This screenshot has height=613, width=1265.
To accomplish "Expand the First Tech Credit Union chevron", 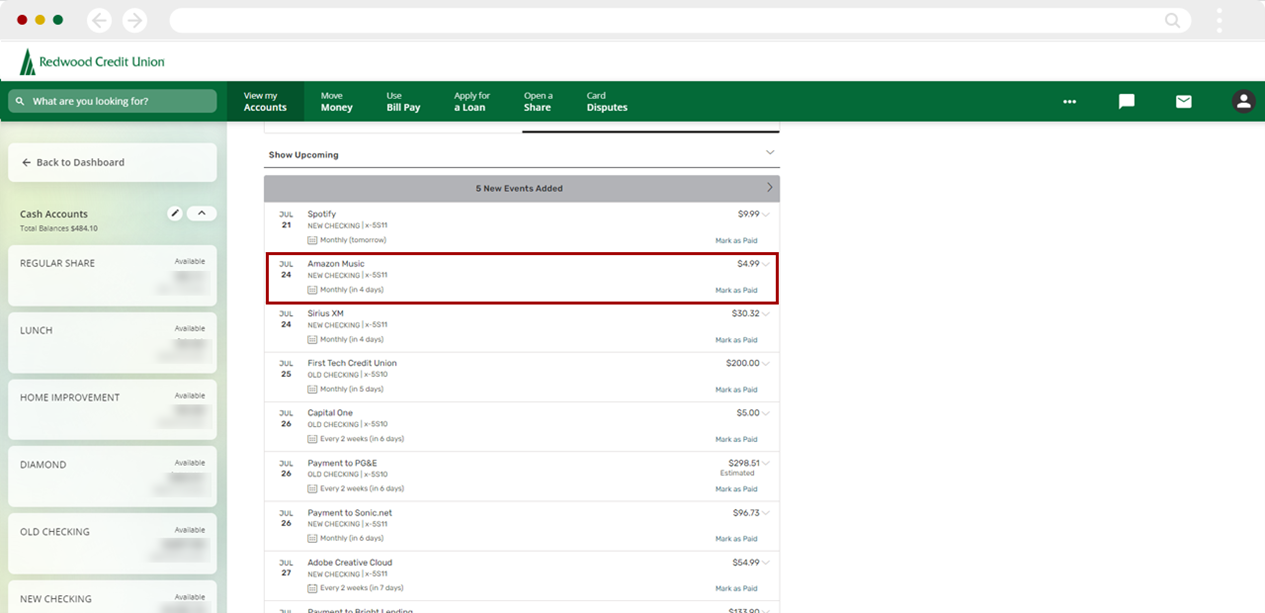I will coord(767,363).
